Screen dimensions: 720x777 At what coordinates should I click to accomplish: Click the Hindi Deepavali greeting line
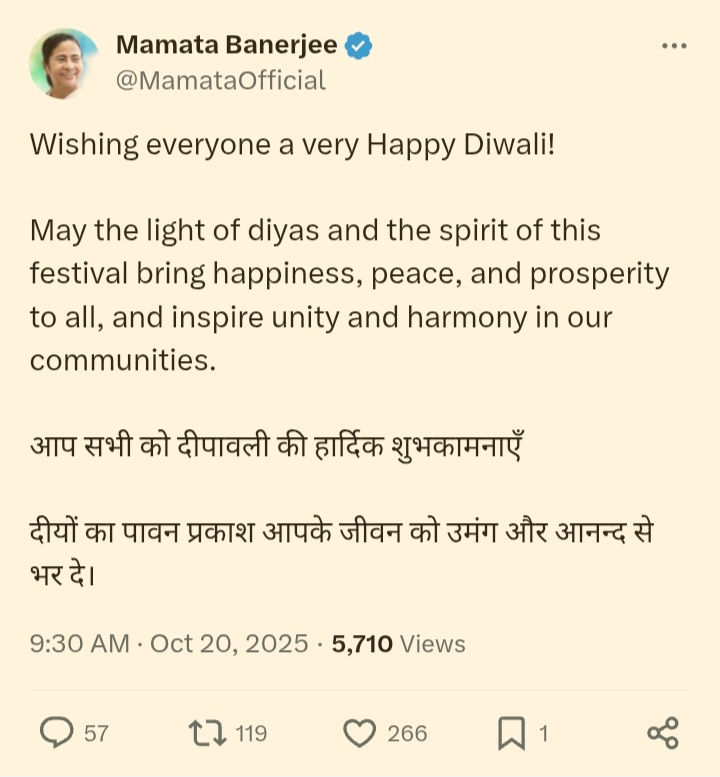click(x=276, y=444)
